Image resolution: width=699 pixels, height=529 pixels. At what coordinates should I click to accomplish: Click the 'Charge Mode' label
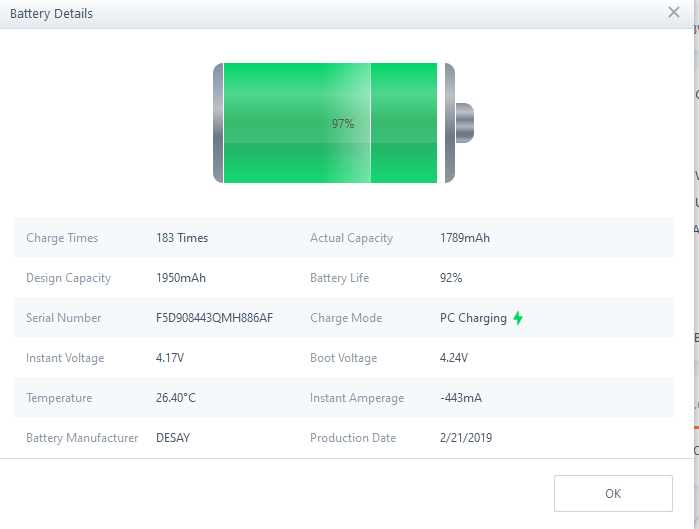point(346,318)
